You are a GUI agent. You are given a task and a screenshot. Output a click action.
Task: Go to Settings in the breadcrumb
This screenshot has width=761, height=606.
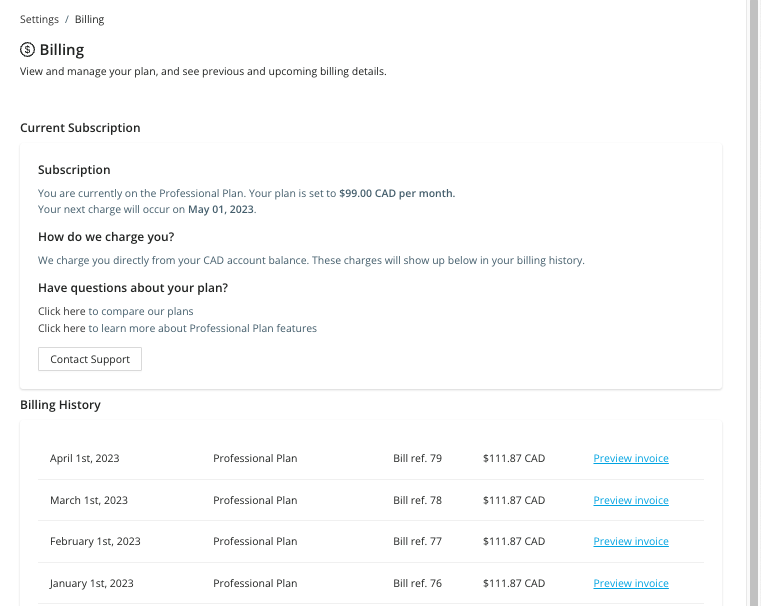pyautogui.click(x=39, y=19)
